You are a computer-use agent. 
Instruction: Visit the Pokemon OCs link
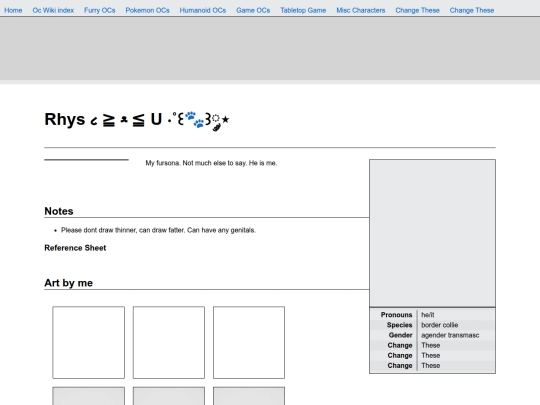147,10
